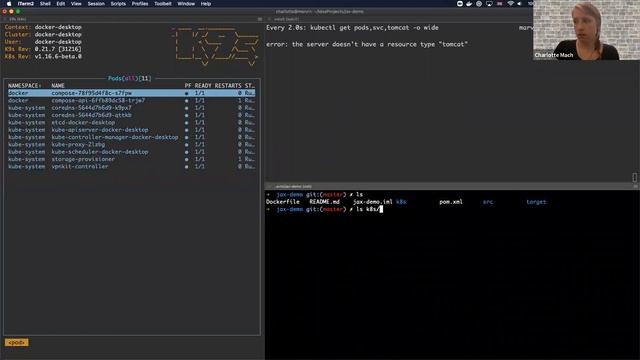Open the iTerm2 application menu
Image resolution: width=640 pixels, height=360 pixels.
[x=26, y=4]
